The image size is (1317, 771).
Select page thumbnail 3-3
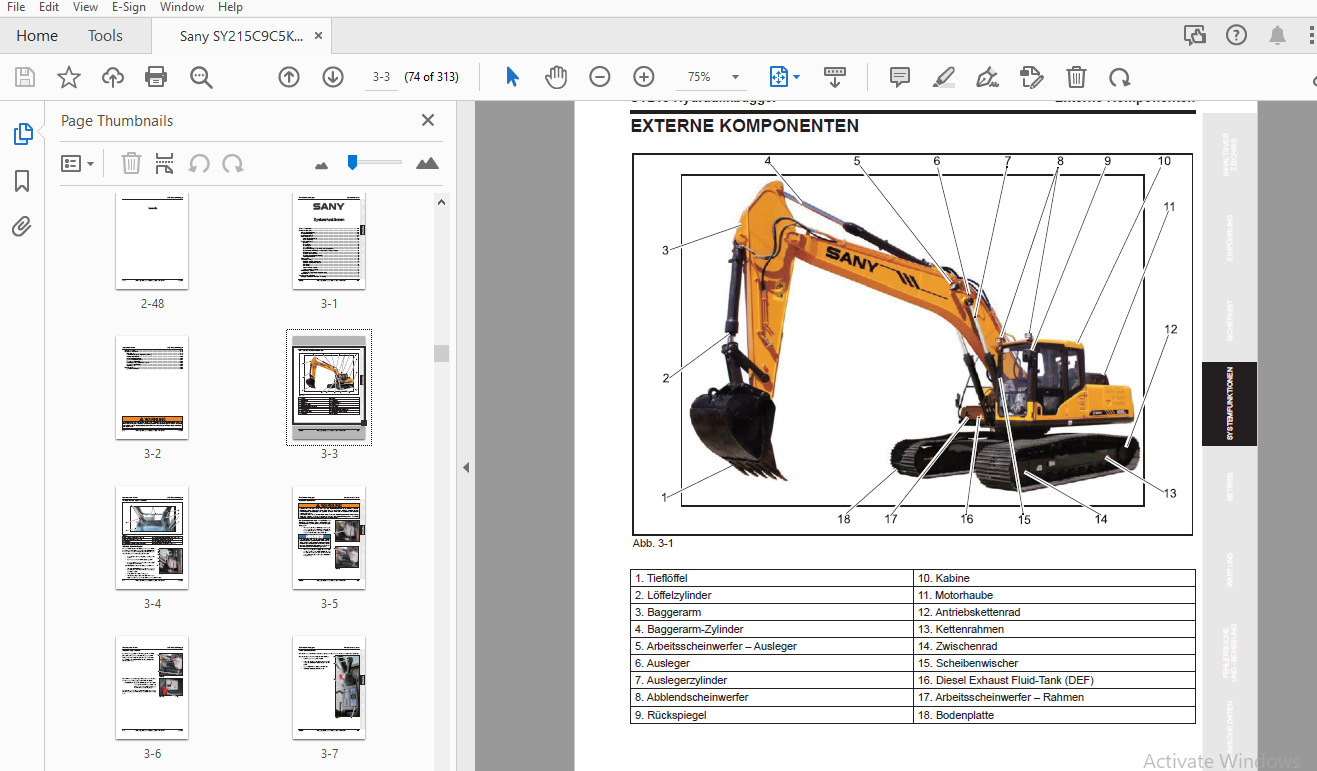click(329, 387)
